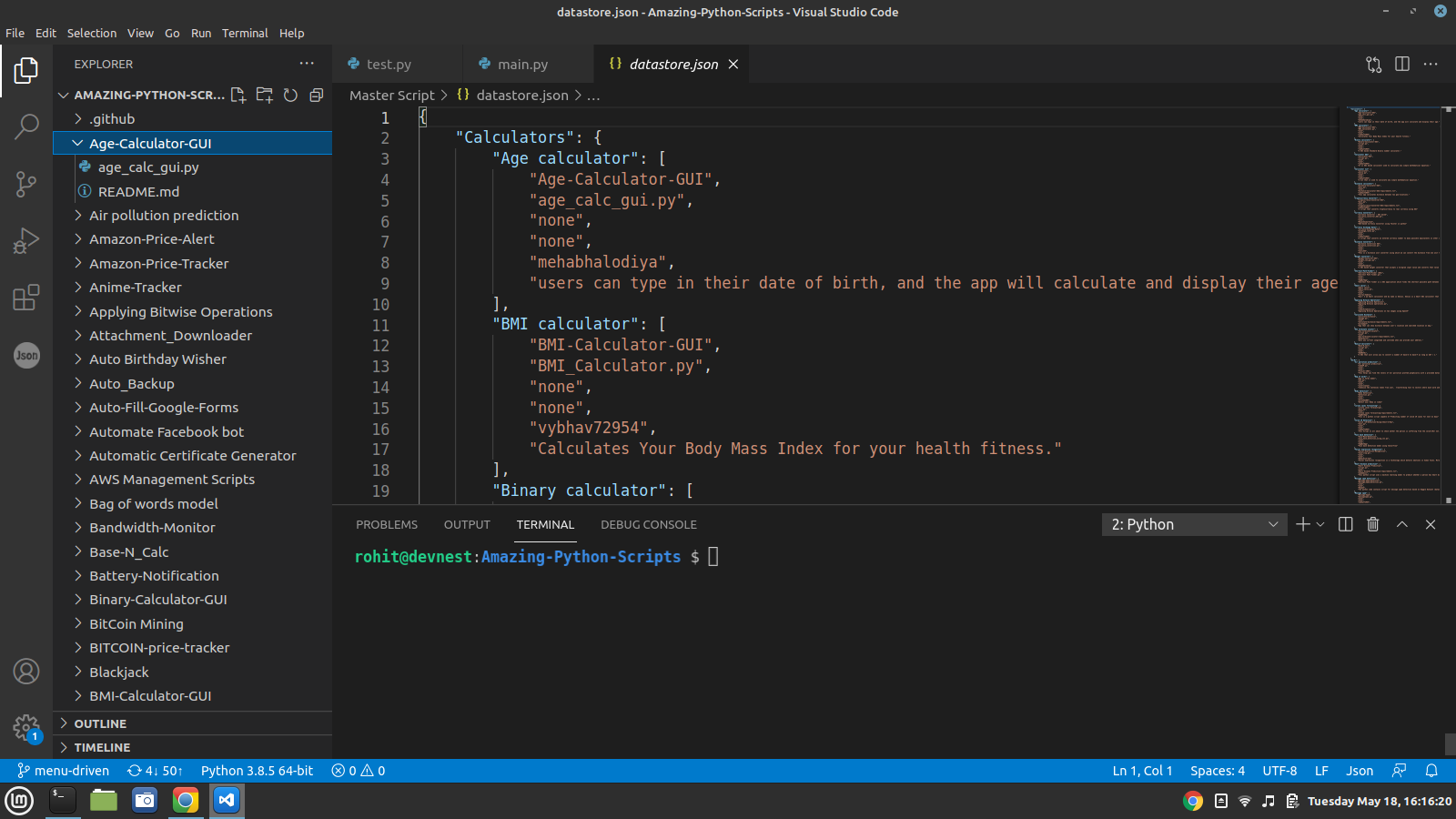
Task: Click the minimap code overview
Action: click(x=1395, y=305)
